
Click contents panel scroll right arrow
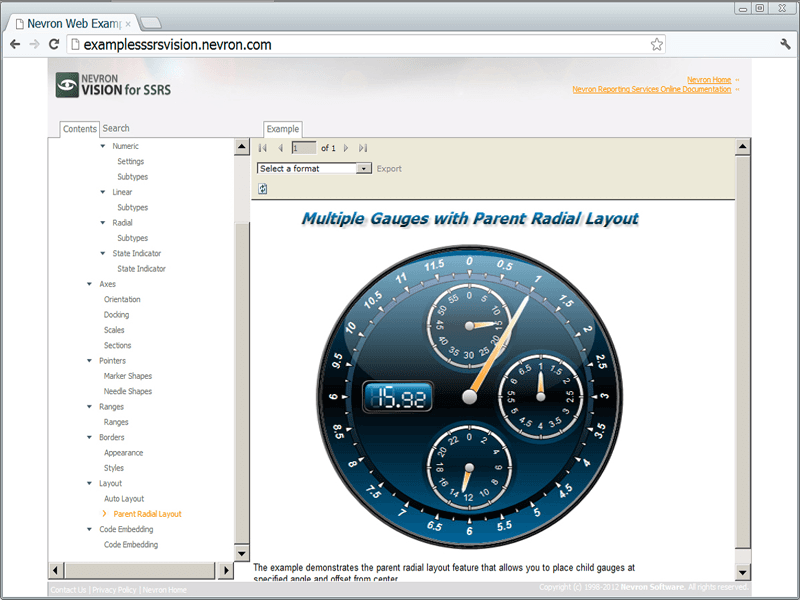point(226,570)
